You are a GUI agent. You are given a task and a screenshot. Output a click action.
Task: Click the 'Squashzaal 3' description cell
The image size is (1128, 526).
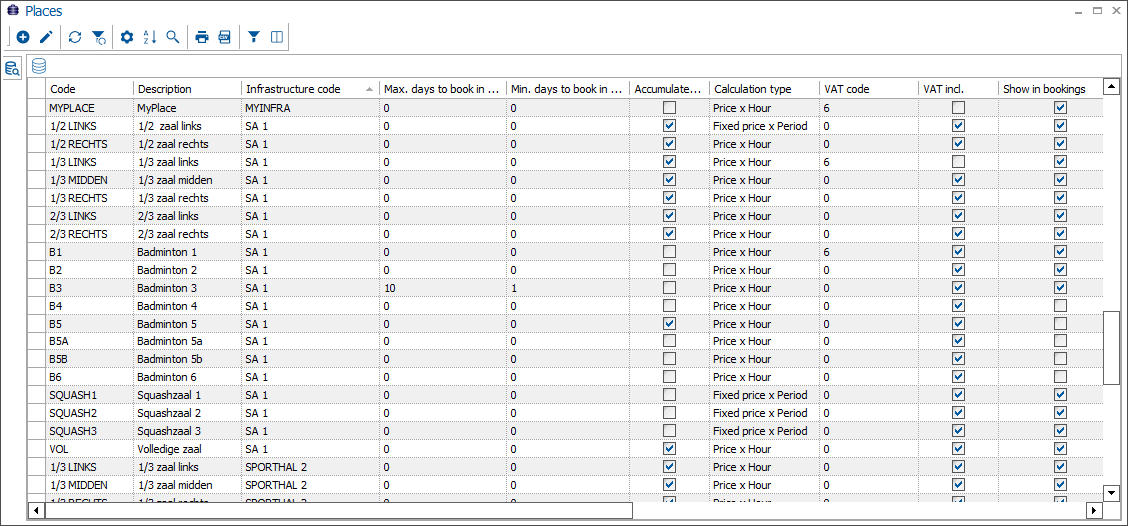click(x=187, y=431)
